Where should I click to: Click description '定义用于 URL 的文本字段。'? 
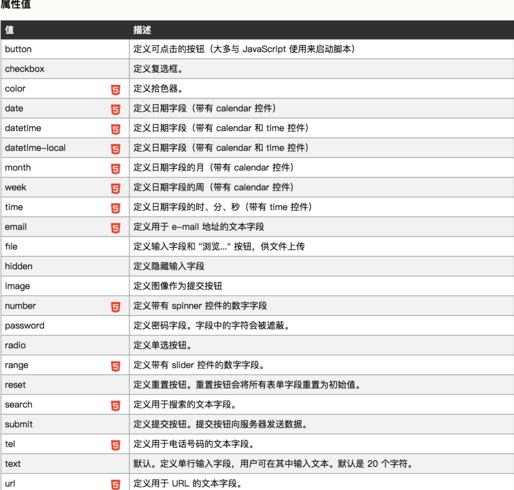coord(188,483)
